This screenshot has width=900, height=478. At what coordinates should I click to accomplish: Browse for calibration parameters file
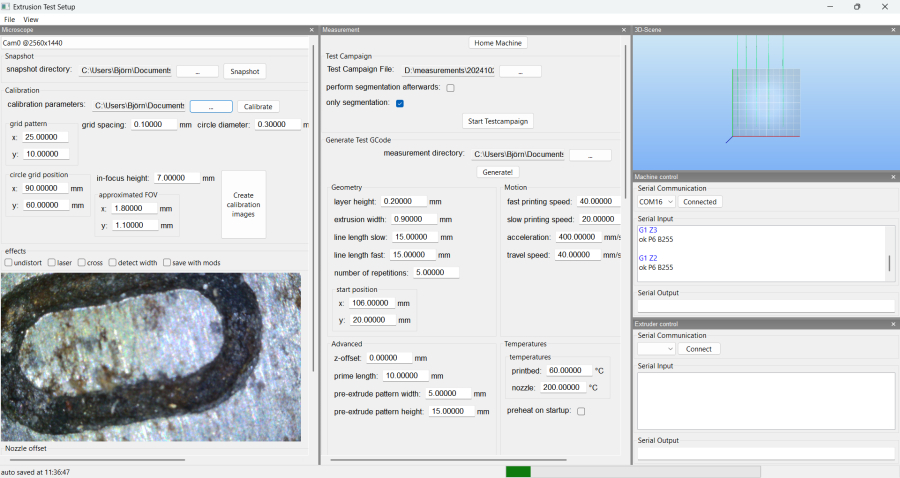[x=211, y=106]
